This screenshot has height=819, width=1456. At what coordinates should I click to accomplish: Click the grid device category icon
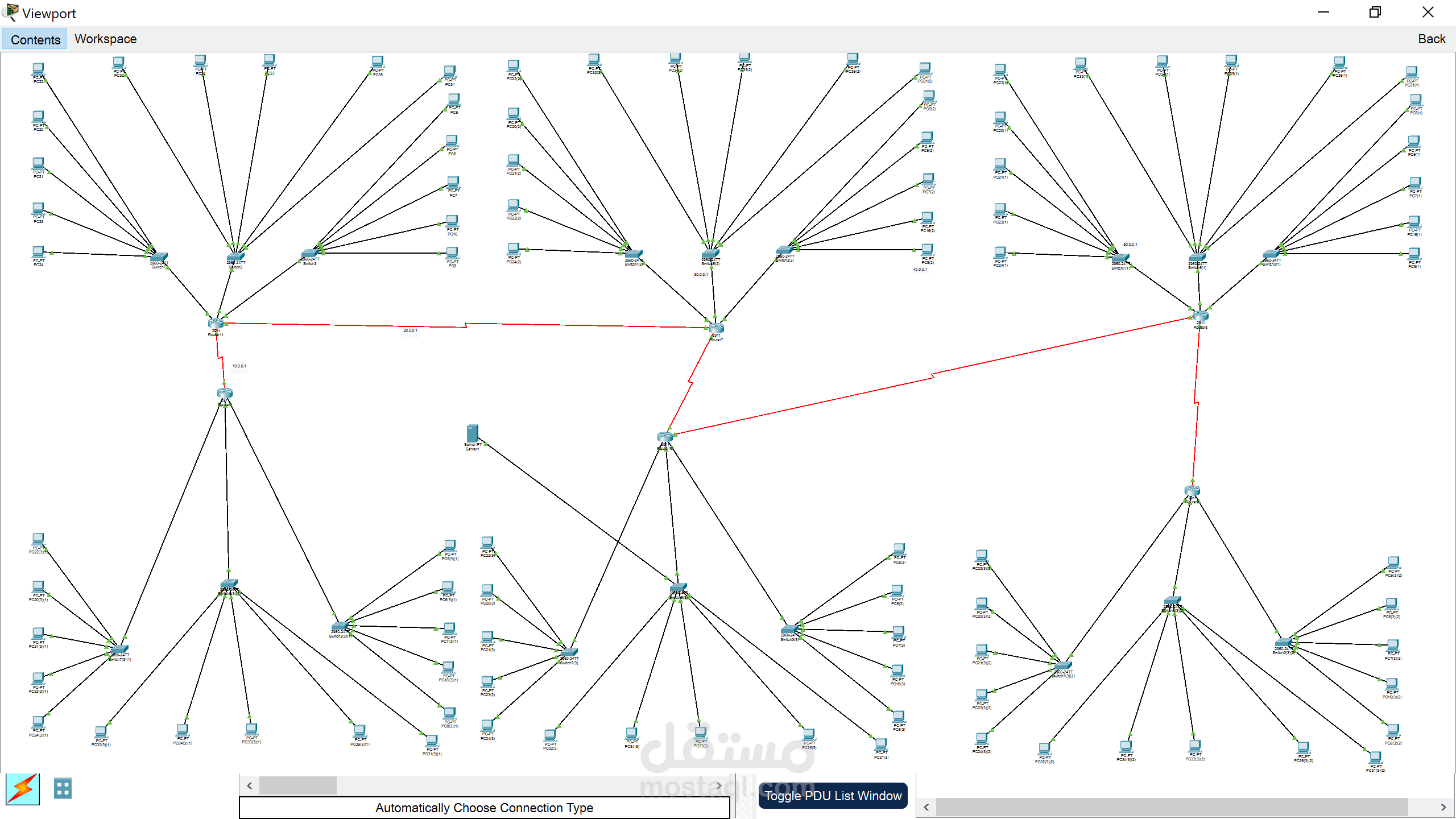(63, 789)
